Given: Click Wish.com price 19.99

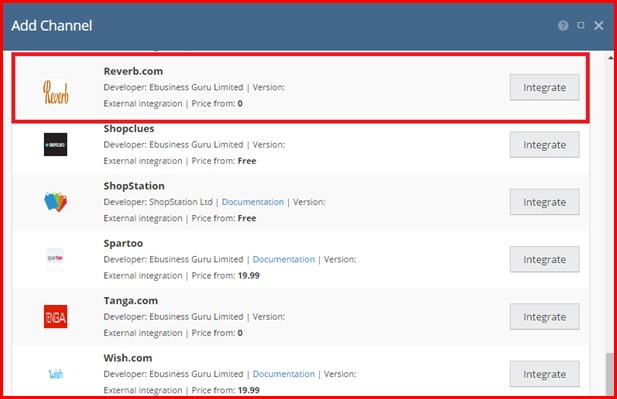Looking at the screenshot, I should click(x=249, y=390).
